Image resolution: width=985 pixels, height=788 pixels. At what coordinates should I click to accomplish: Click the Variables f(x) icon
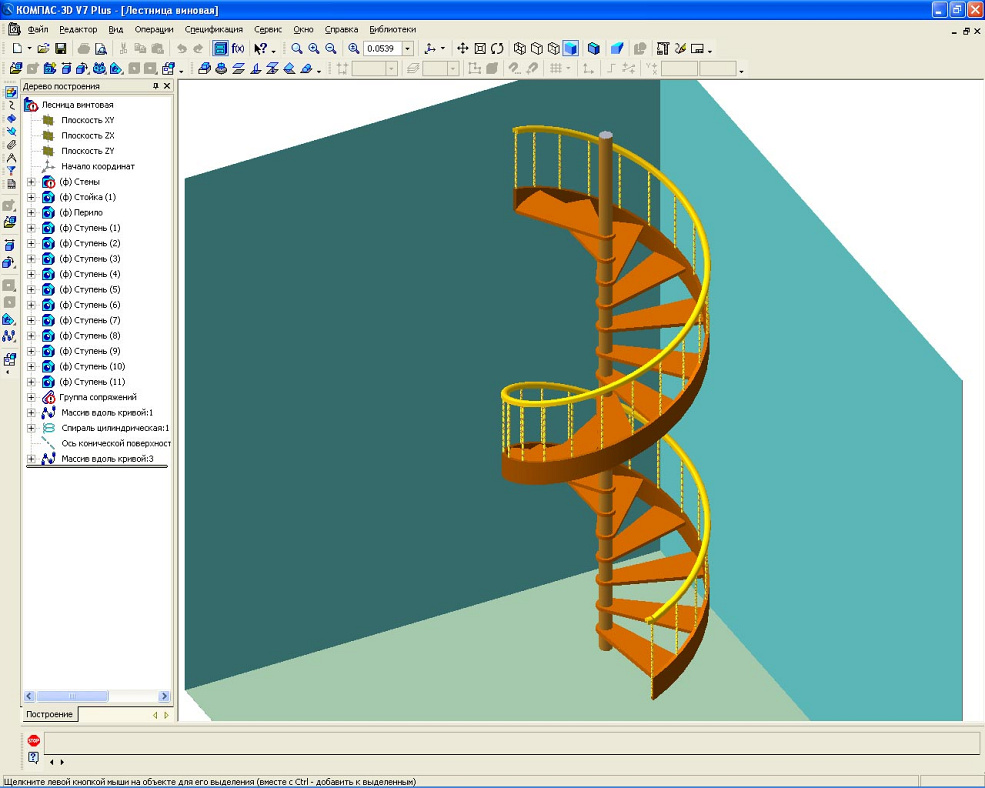tap(238, 48)
